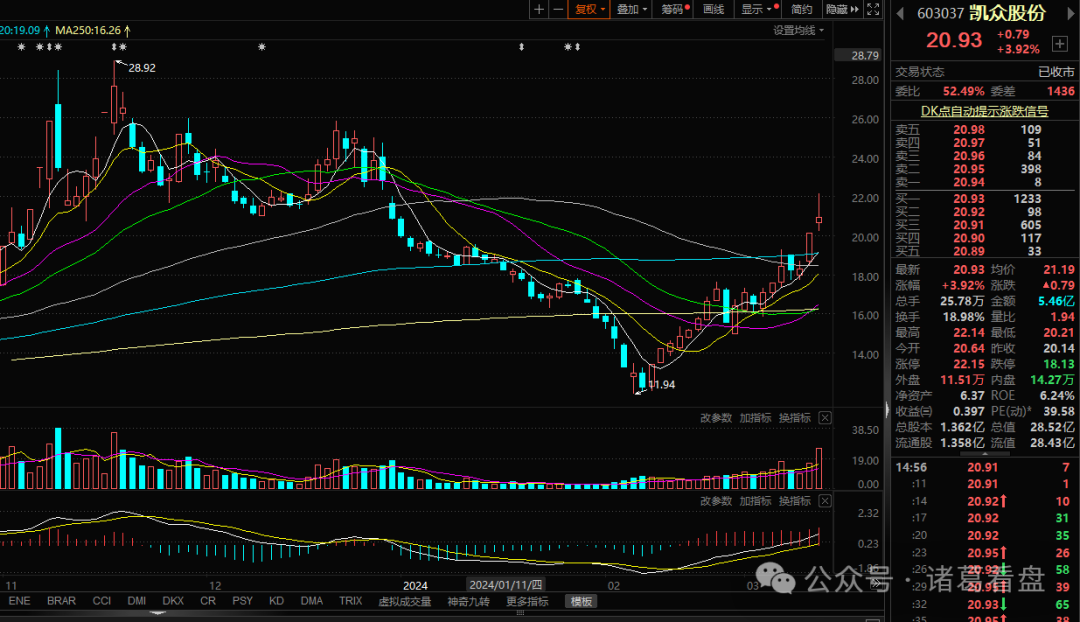The width and height of the screenshot is (1080, 622).
Task: Click 改参数 in the volume panel
Action: [x=716, y=418]
